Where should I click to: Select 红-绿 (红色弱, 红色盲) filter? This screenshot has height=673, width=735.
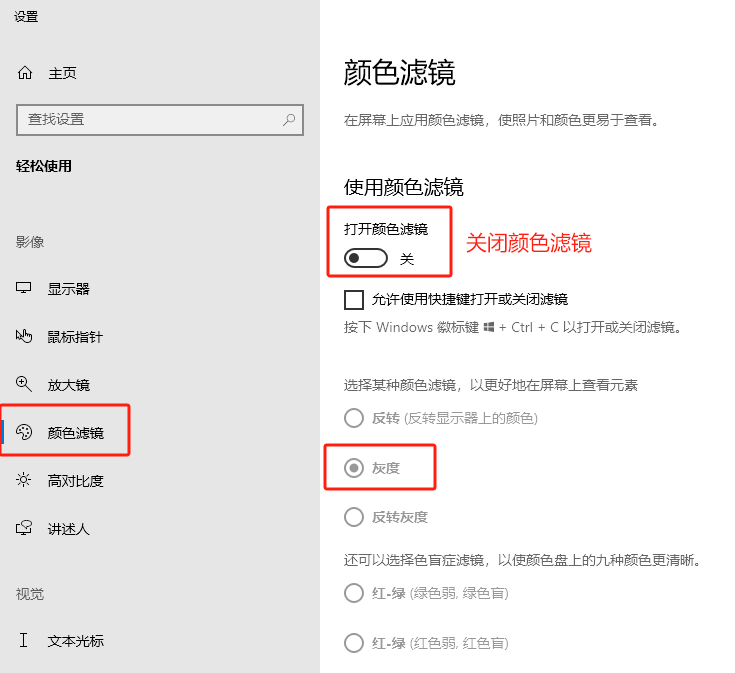354,643
